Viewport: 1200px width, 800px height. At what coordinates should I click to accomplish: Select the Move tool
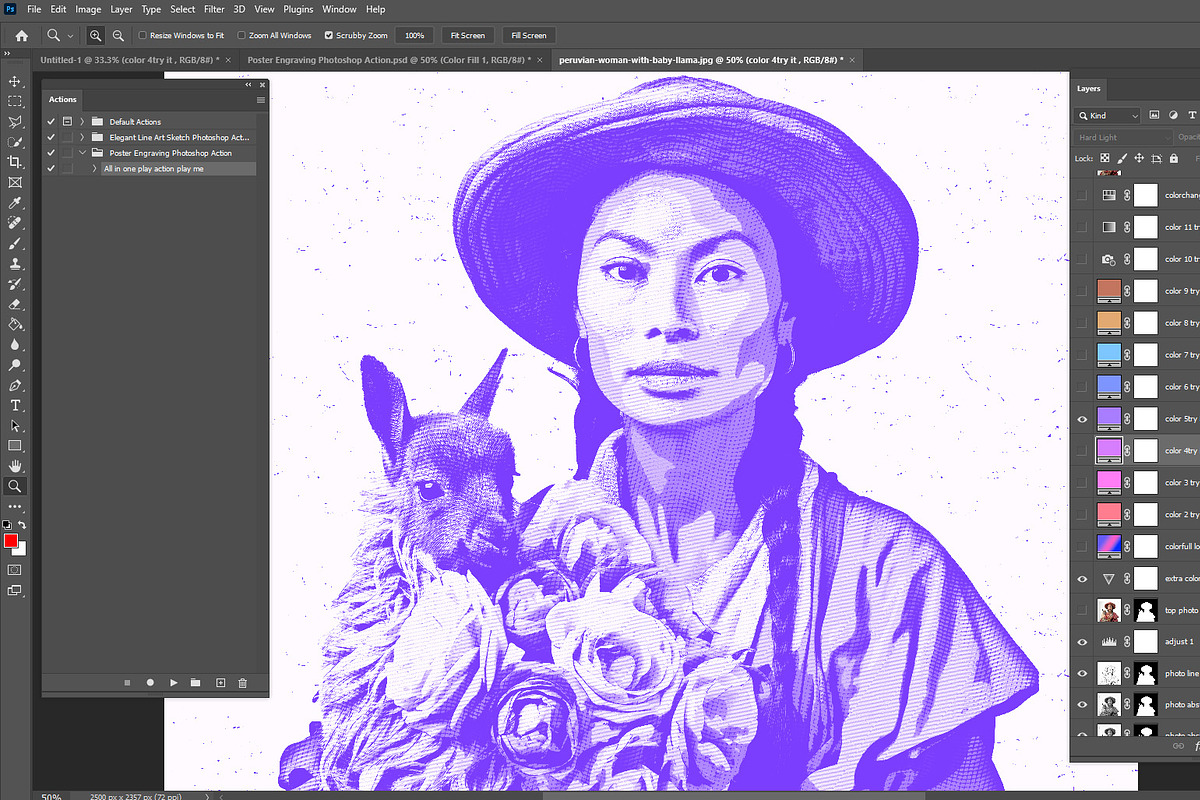[x=15, y=81]
